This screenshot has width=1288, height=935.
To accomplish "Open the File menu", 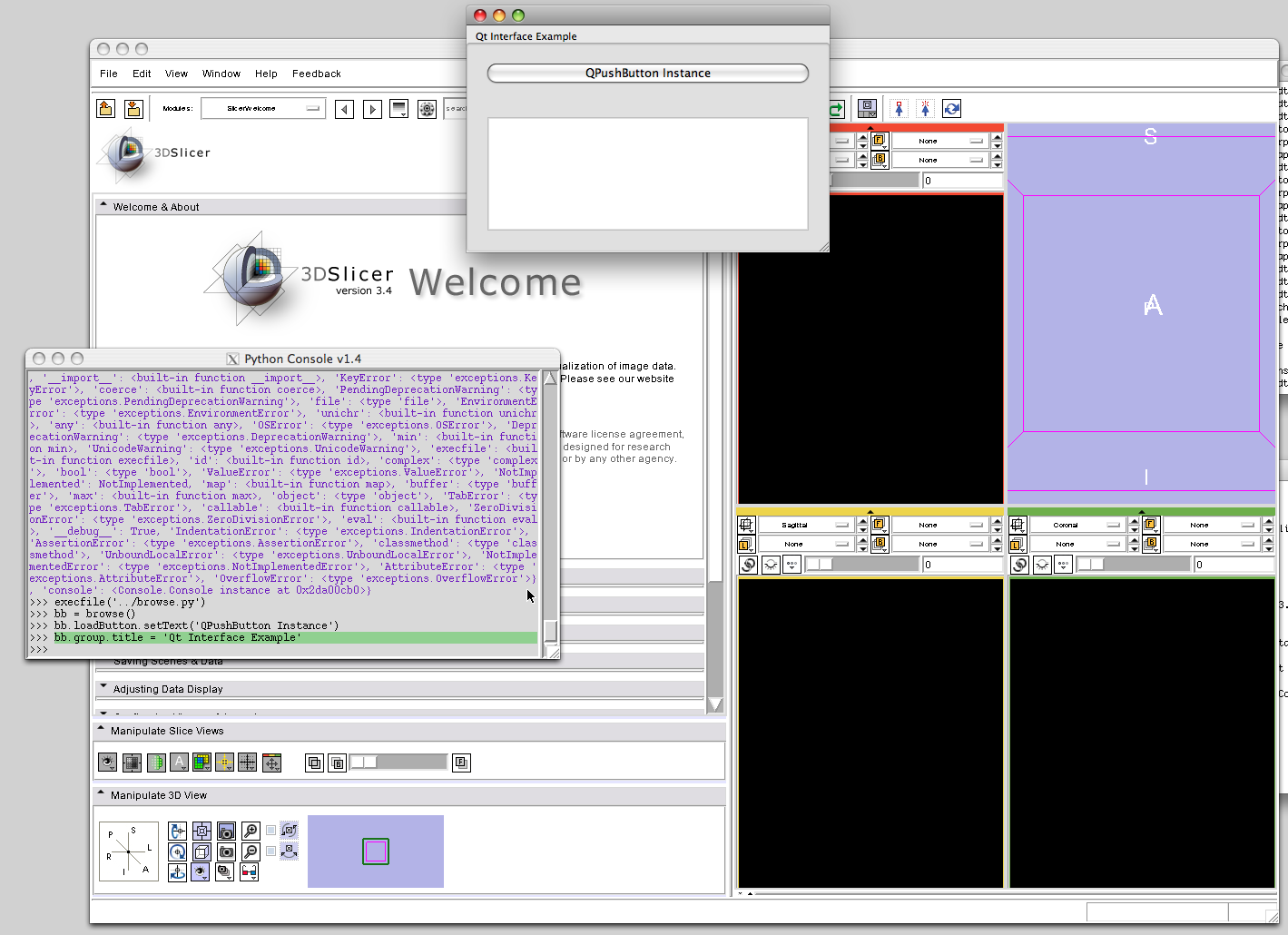I will point(108,74).
